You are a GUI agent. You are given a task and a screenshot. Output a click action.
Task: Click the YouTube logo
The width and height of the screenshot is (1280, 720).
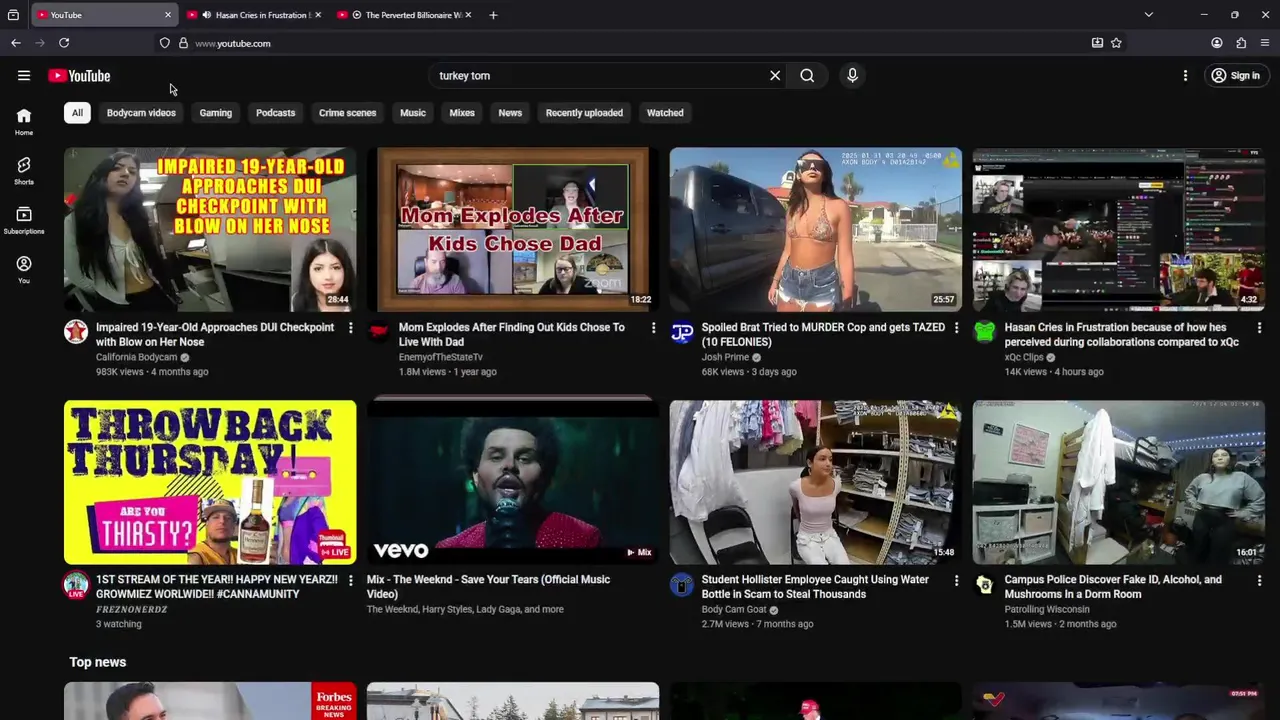[79, 76]
